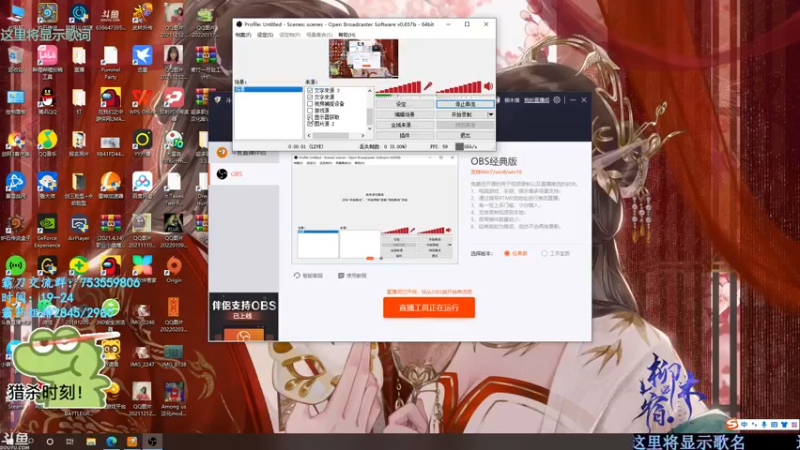Open Microsoft Edge on the taskbar

pos(111,441)
